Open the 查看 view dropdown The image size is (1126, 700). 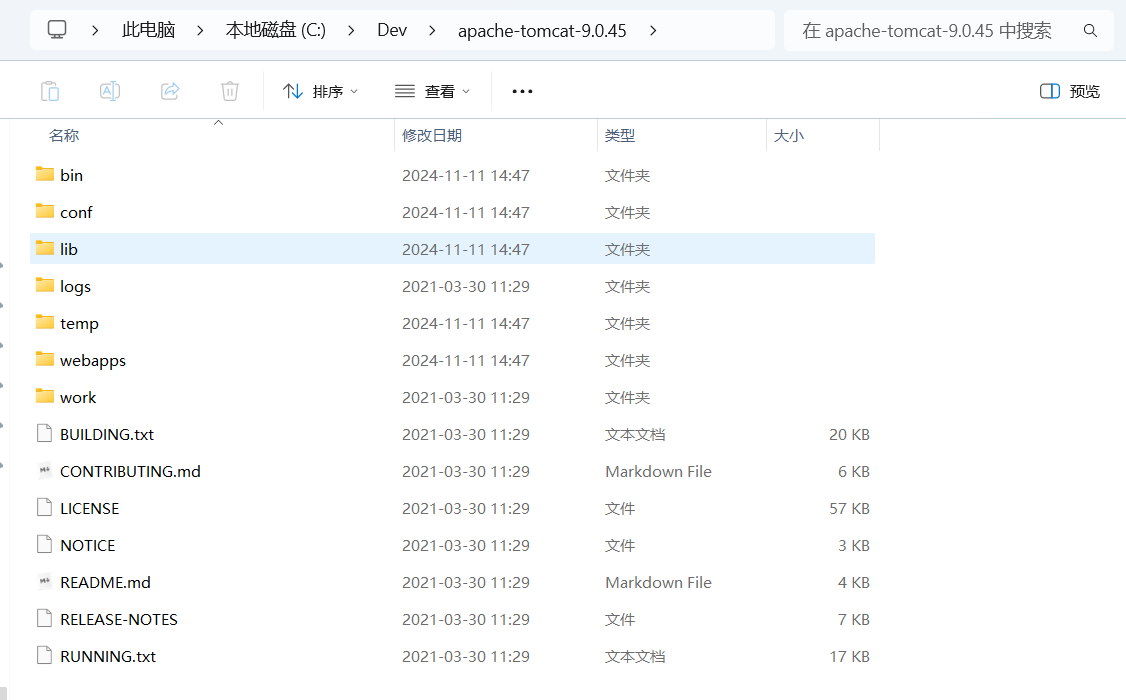(432, 91)
